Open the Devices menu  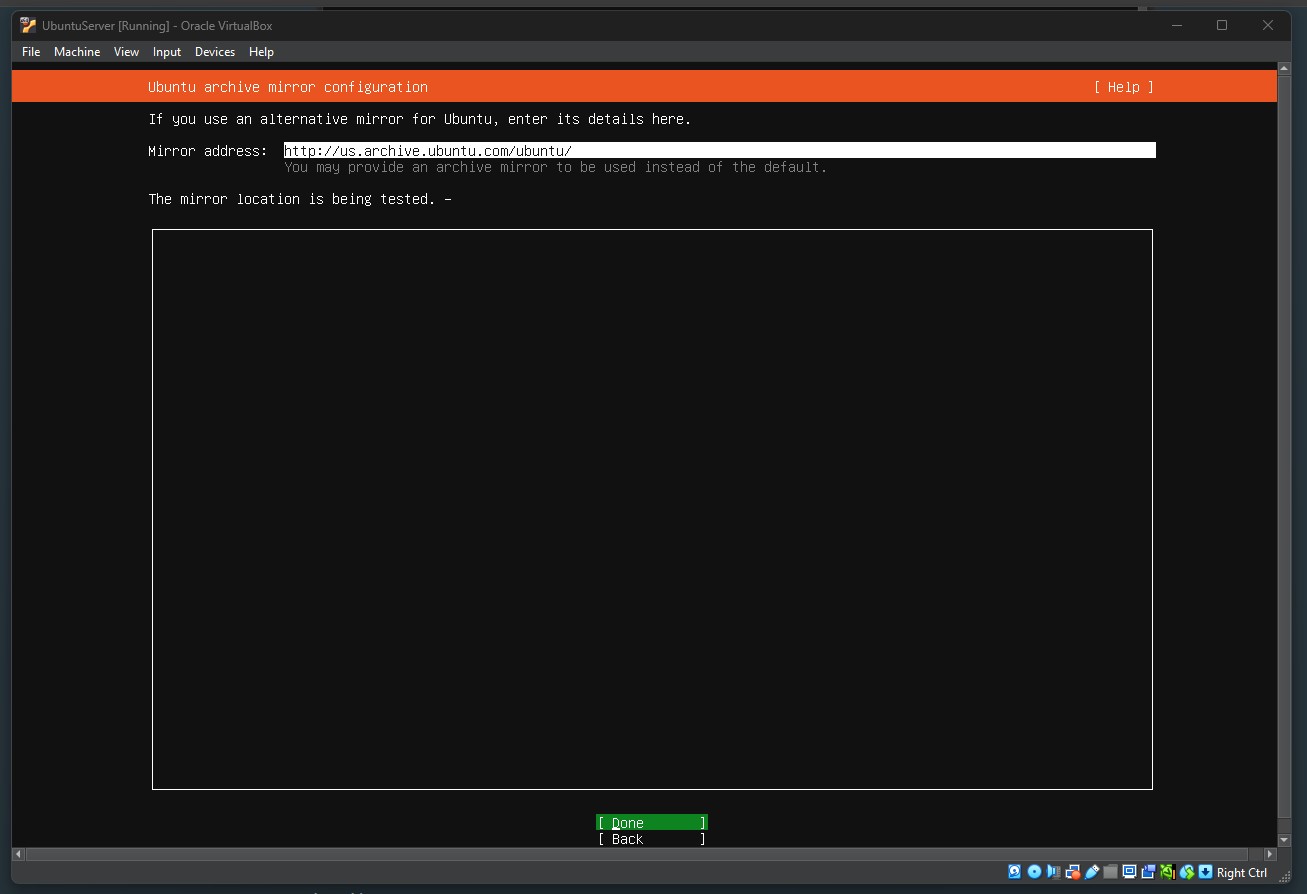(x=214, y=52)
